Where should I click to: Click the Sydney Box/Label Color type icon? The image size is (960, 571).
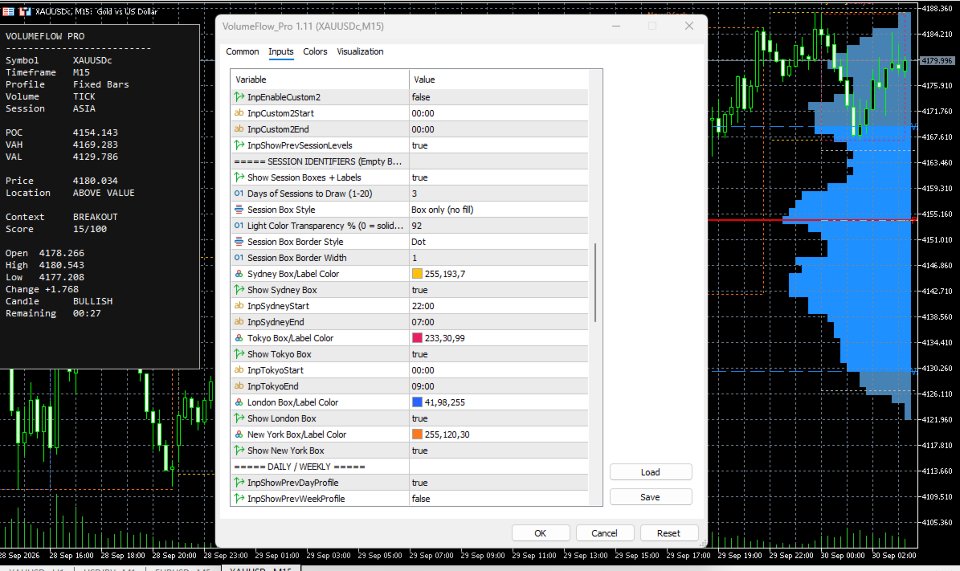point(239,274)
